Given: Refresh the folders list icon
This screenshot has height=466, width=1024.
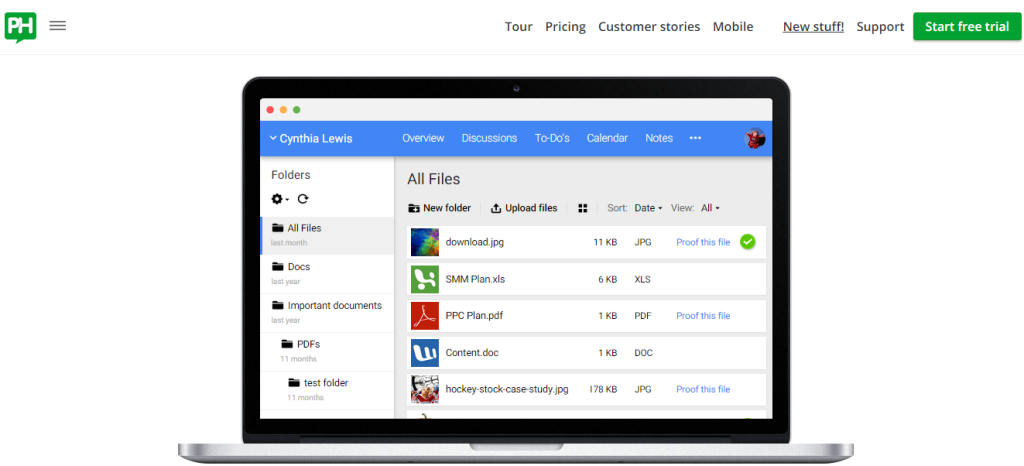Looking at the screenshot, I should [x=303, y=199].
